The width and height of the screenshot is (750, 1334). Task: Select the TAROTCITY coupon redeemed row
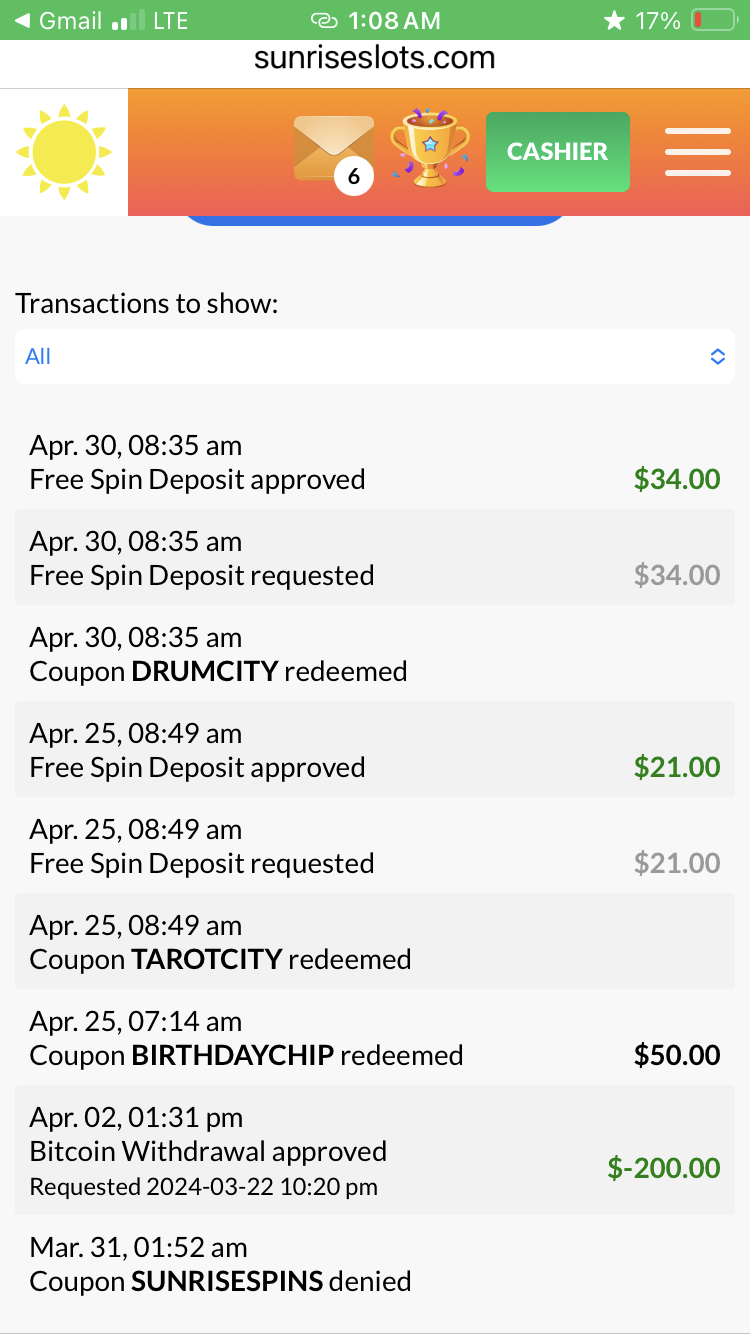[x=374, y=942]
